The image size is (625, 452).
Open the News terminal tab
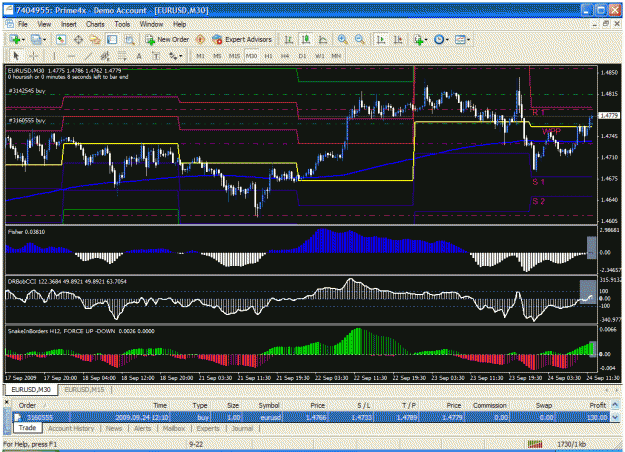pos(114,428)
